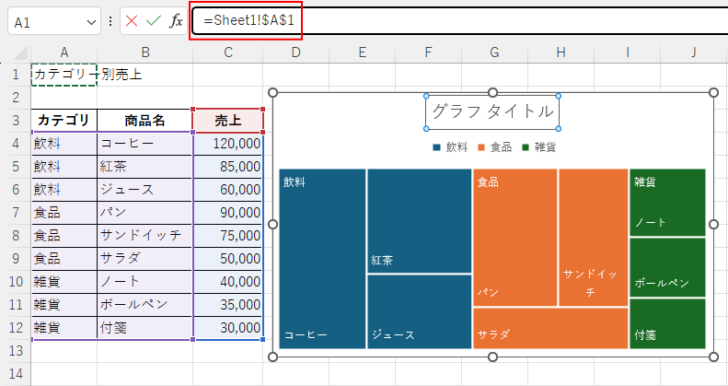Viewport: 728px width, 386px height.
Task: Select the ボールペン block in the treemap
Action: pyautogui.click(x=668, y=268)
